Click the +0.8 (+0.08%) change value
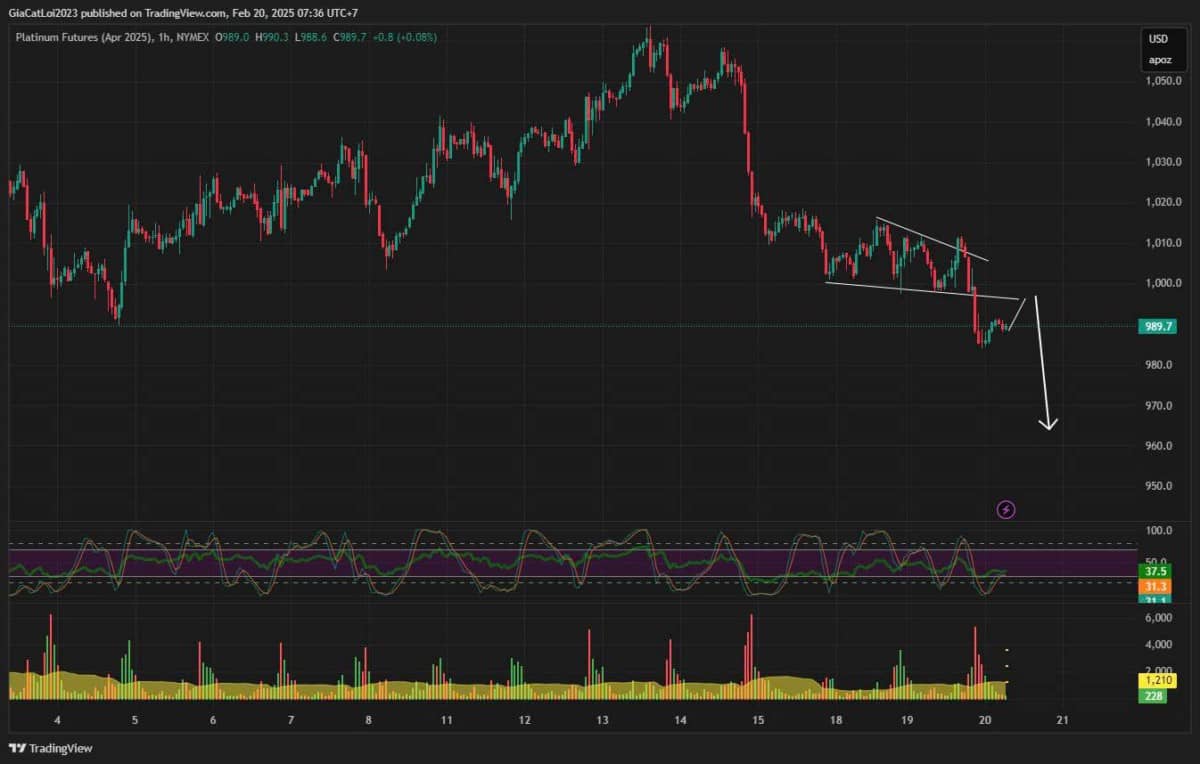The image size is (1200, 764). [x=404, y=37]
